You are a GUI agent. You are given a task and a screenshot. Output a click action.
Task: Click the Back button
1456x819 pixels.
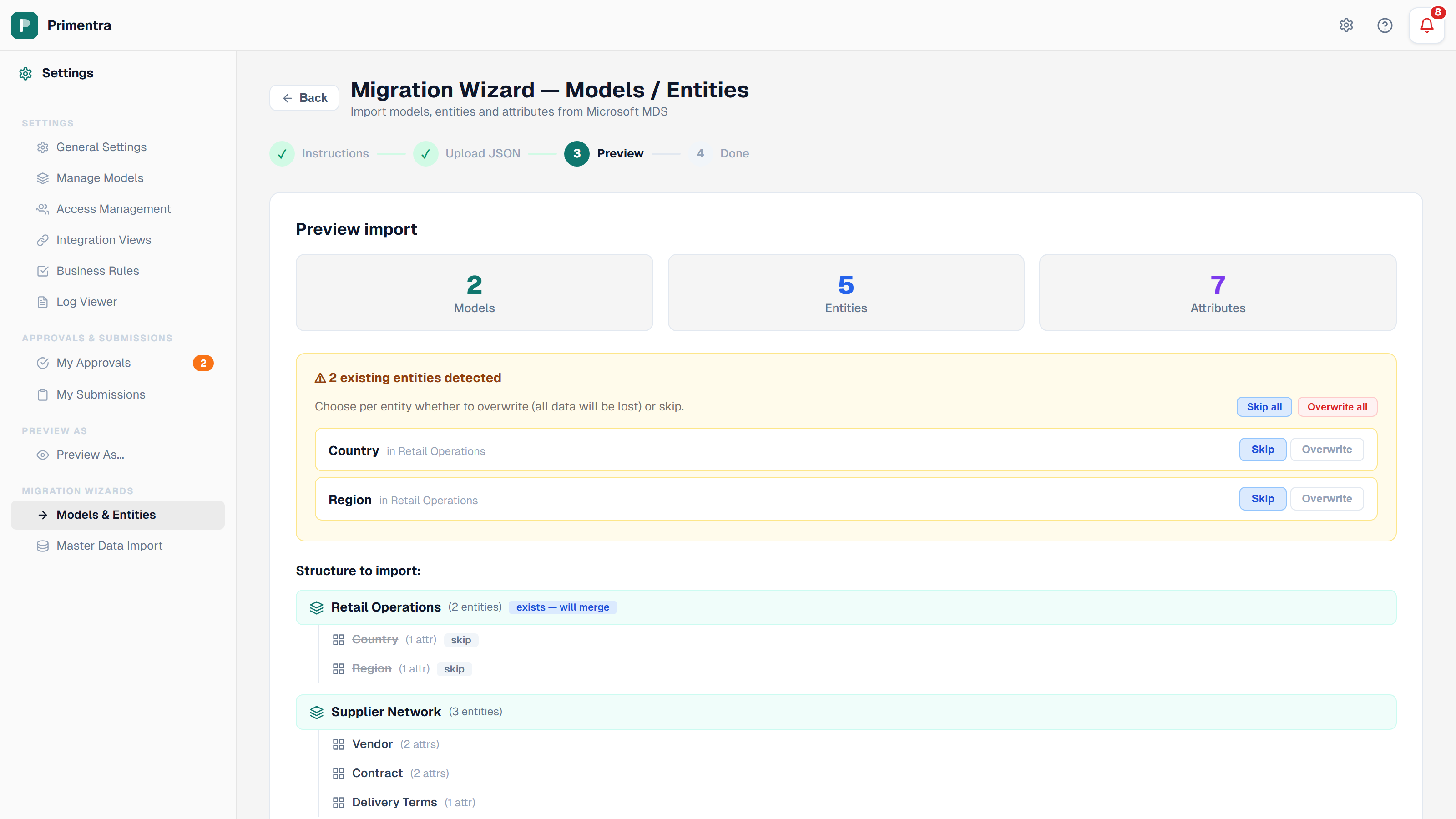(x=304, y=98)
